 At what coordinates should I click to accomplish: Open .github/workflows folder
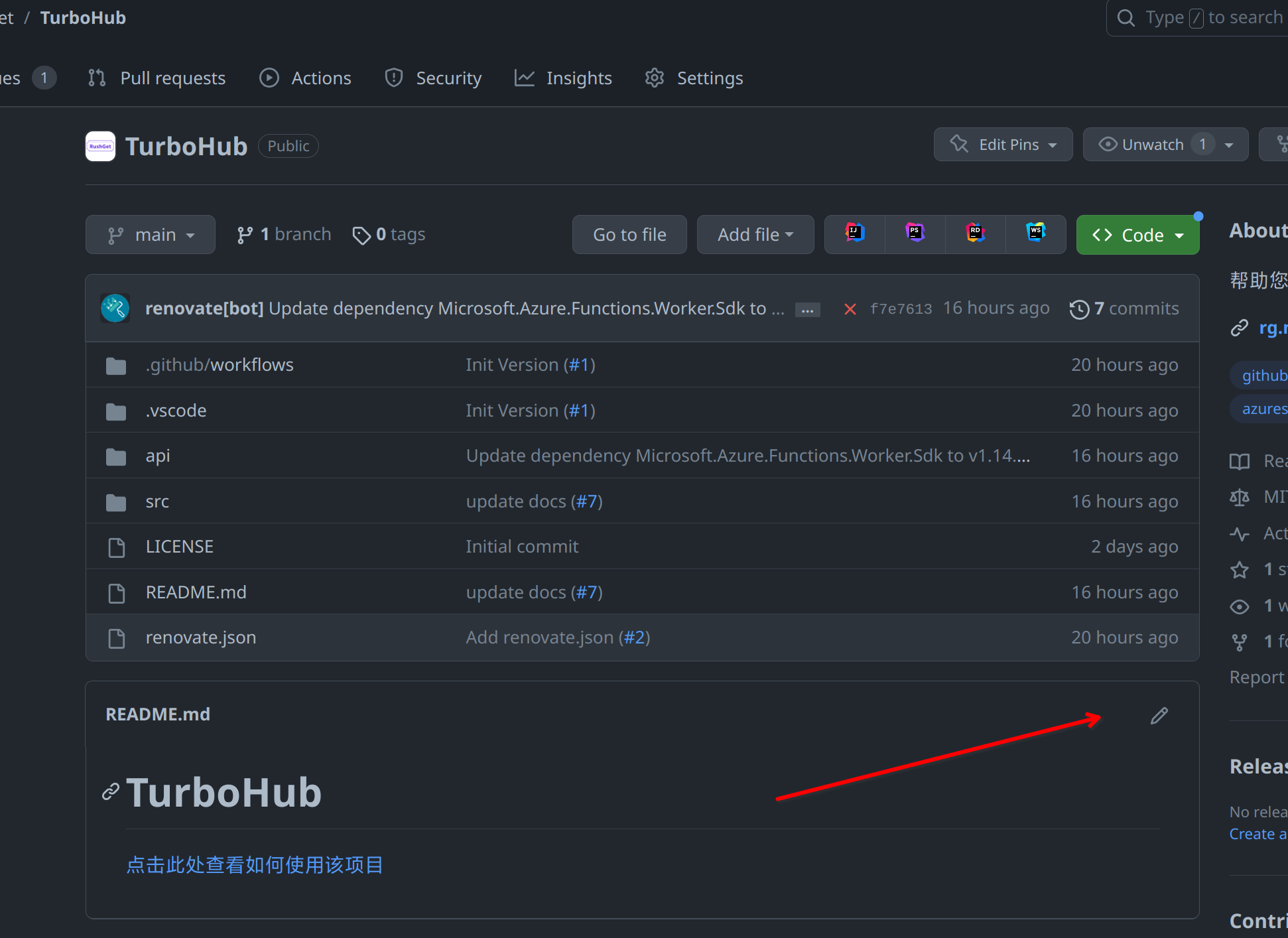point(220,365)
